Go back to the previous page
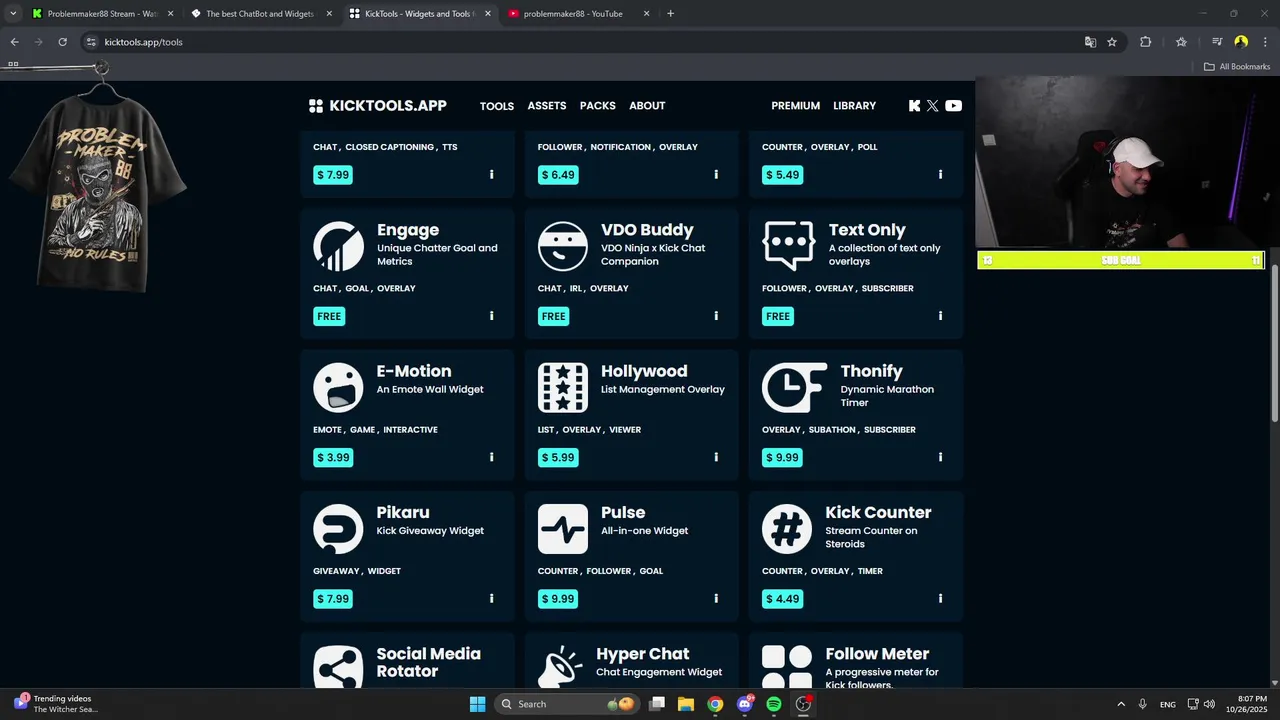Viewport: 1280px width, 720px height. [x=14, y=42]
